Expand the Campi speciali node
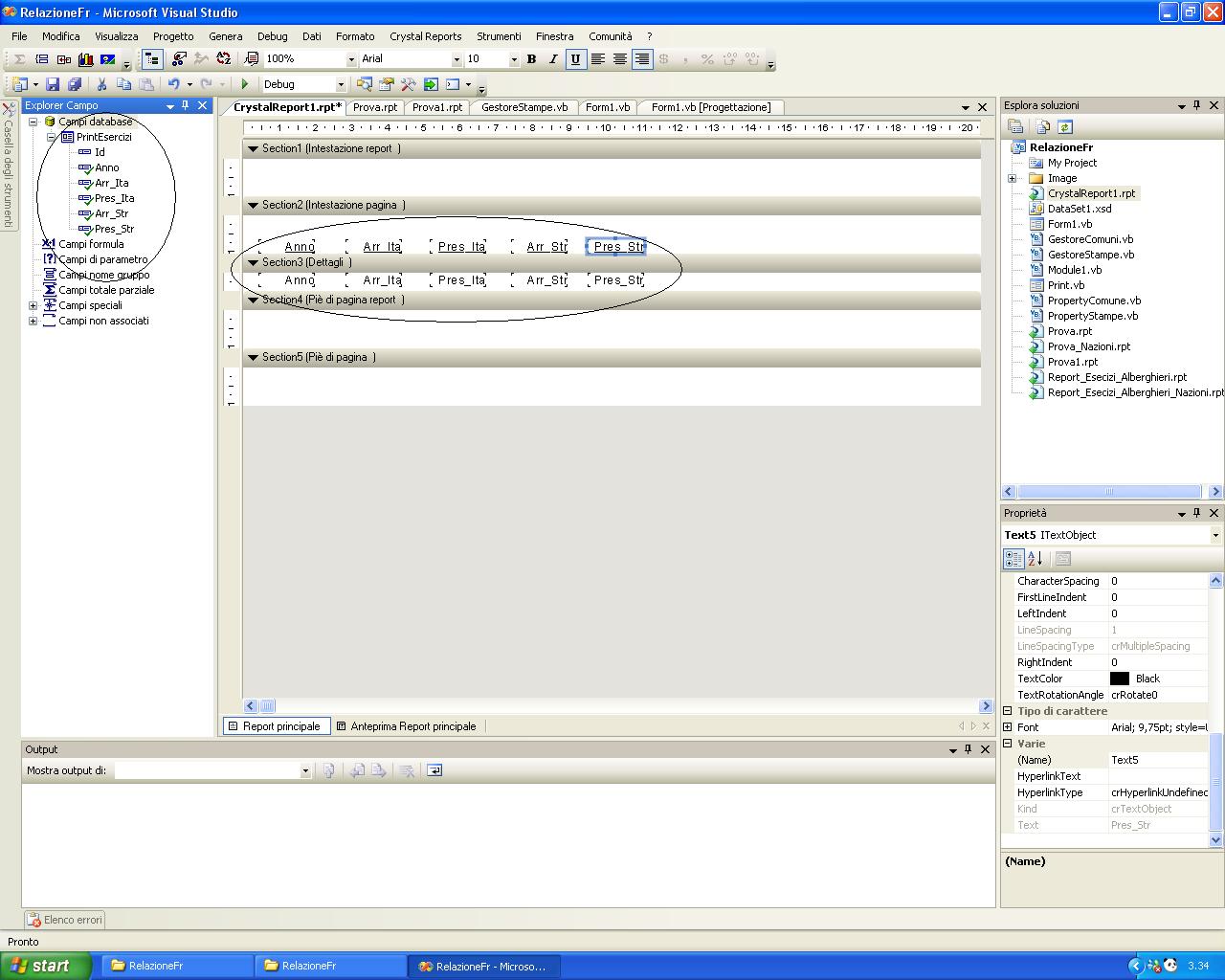The width and height of the screenshot is (1225, 980). click(x=33, y=305)
